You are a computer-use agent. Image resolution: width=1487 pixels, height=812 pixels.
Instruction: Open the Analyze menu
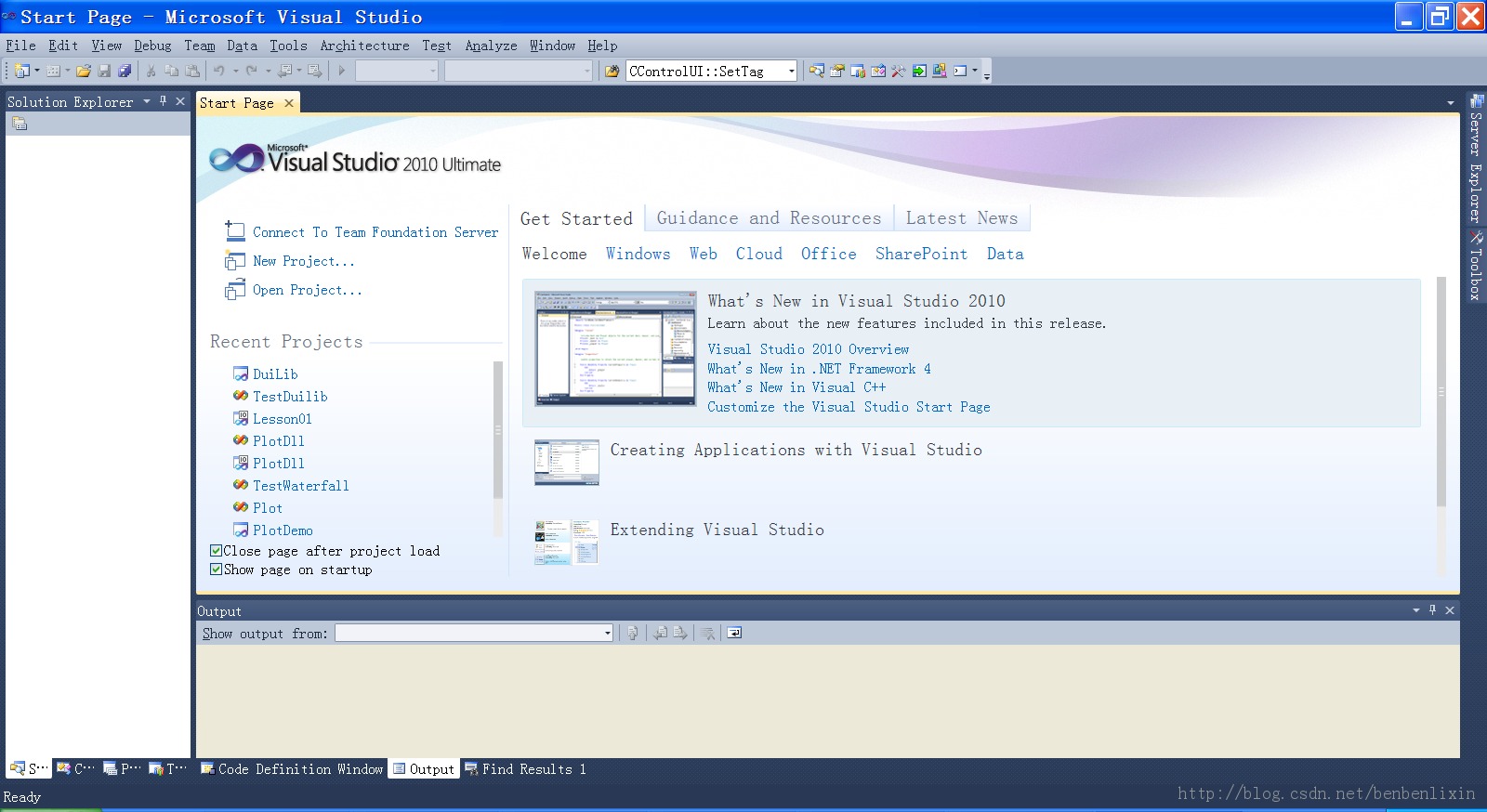491,46
